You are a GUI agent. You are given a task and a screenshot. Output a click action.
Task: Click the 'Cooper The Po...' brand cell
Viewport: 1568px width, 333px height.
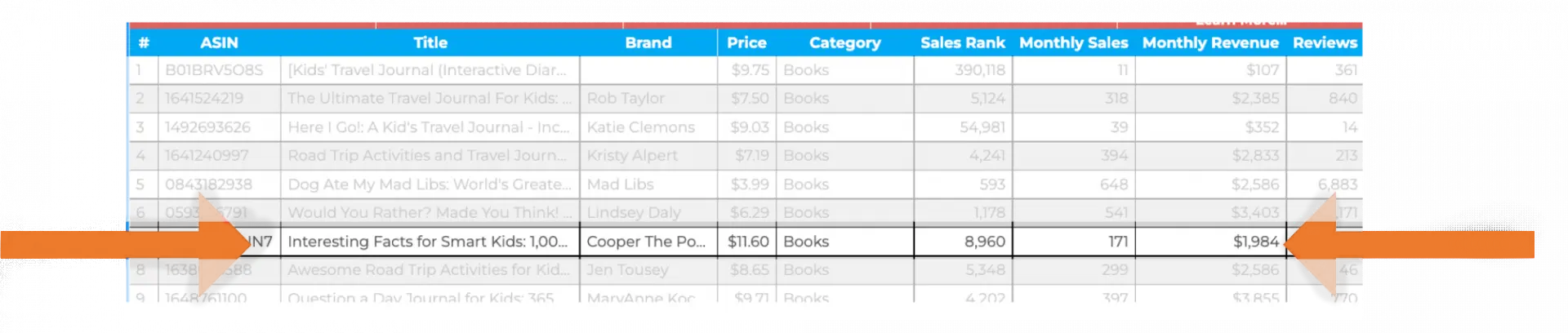646,242
